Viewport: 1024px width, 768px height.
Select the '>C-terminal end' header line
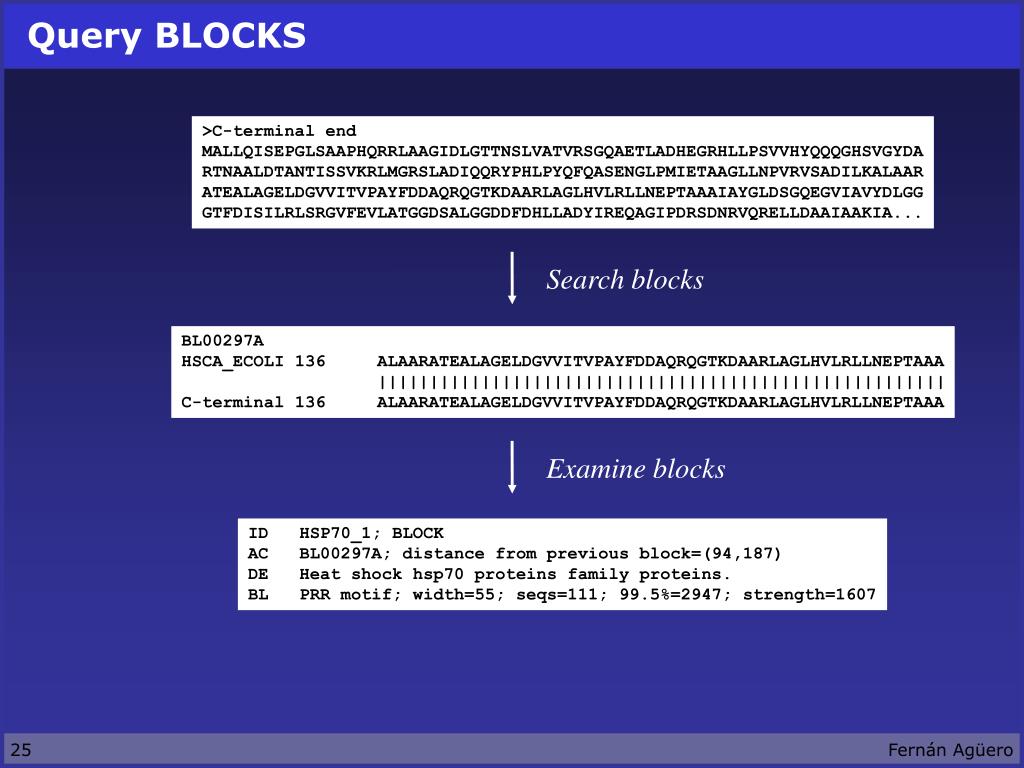[279, 131]
